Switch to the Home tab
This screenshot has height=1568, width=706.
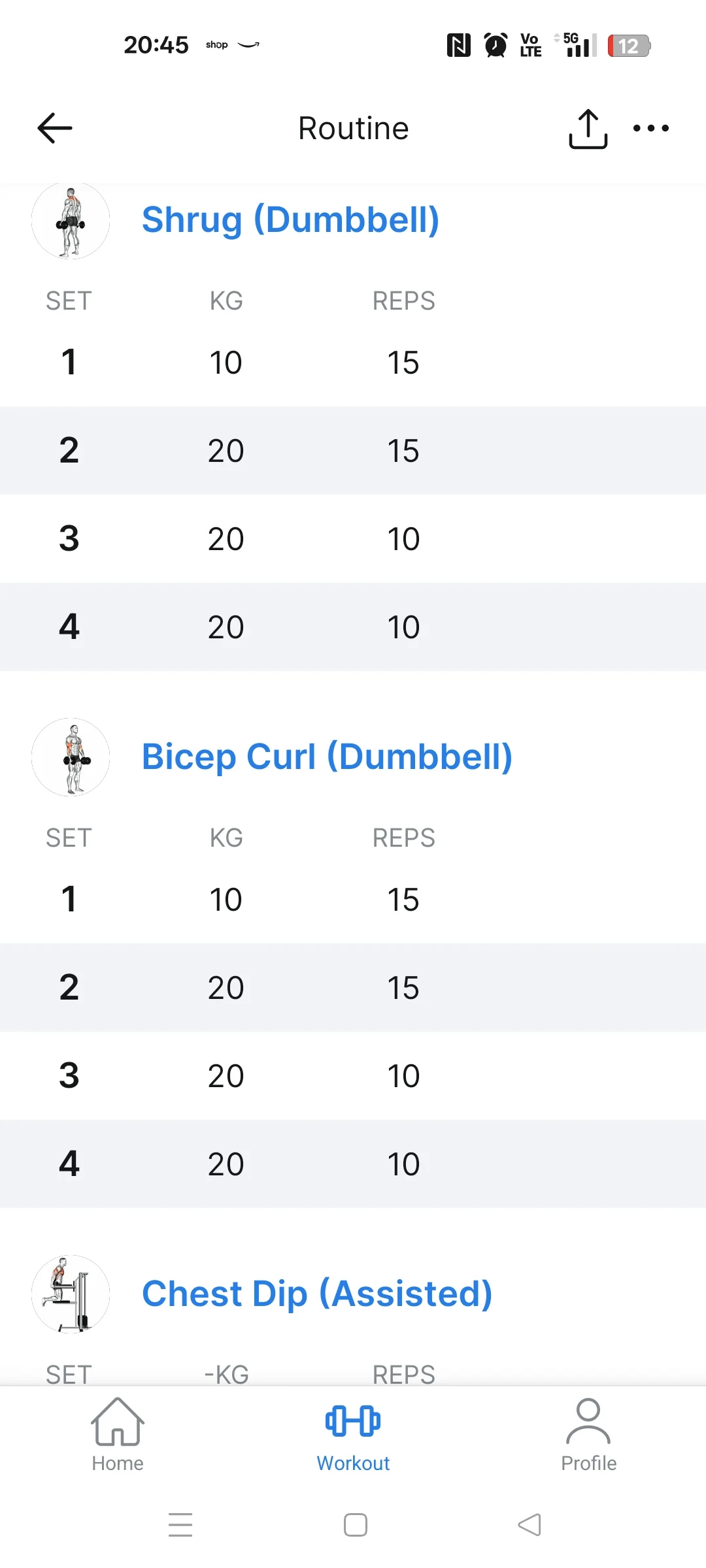(118, 1435)
